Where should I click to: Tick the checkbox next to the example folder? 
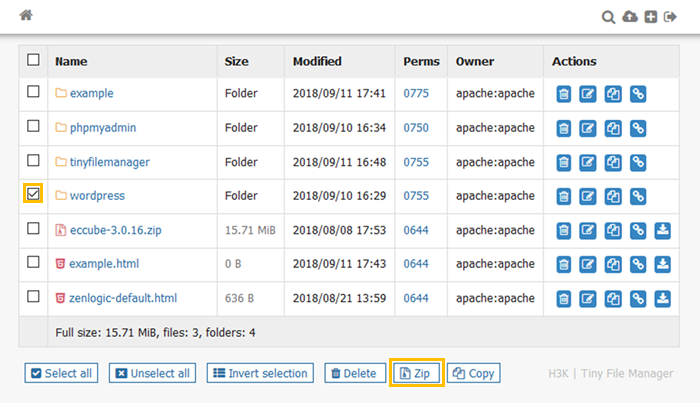33,92
